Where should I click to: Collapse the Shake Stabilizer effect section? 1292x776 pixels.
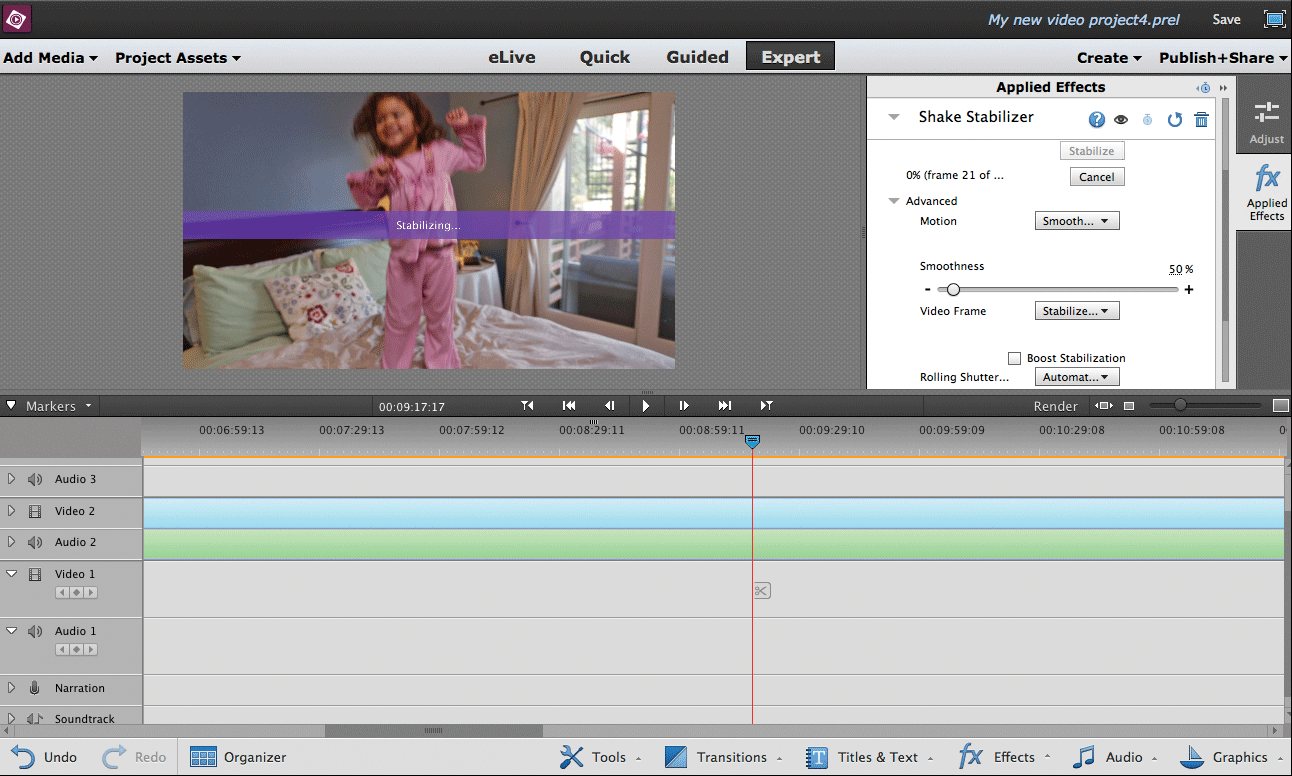[x=894, y=117]
